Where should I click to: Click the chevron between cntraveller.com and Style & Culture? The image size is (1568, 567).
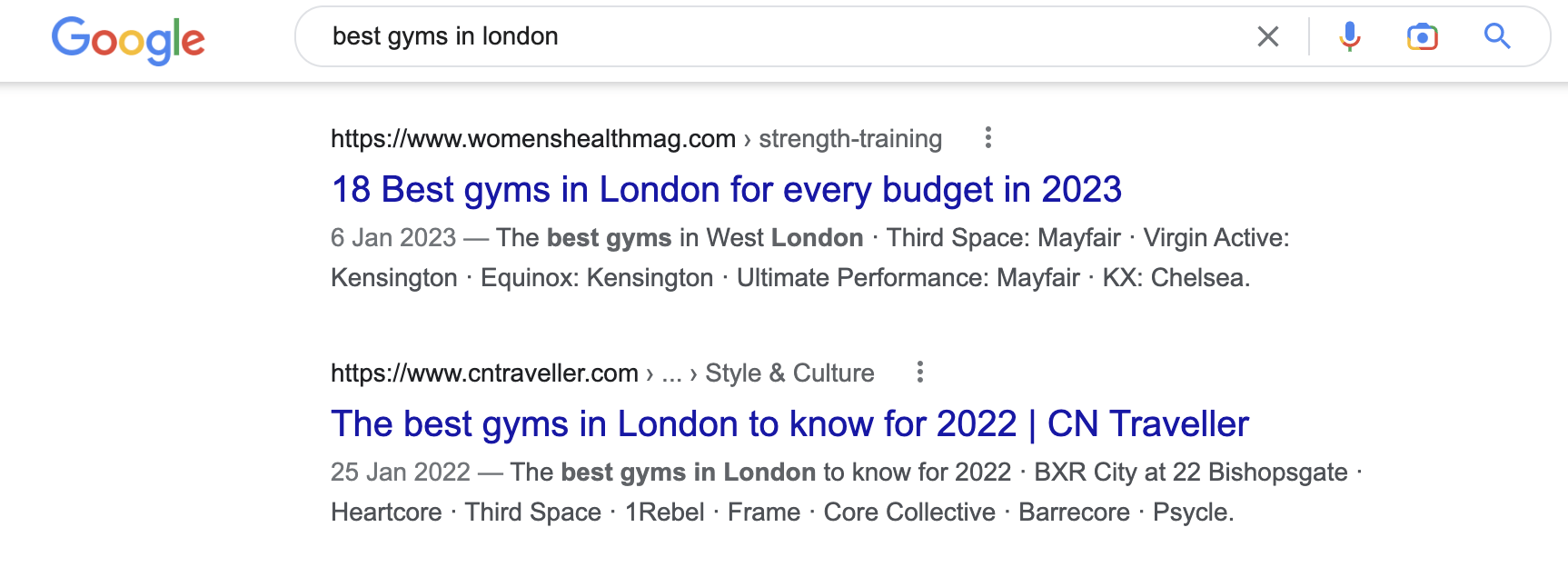tap(694, 373)
